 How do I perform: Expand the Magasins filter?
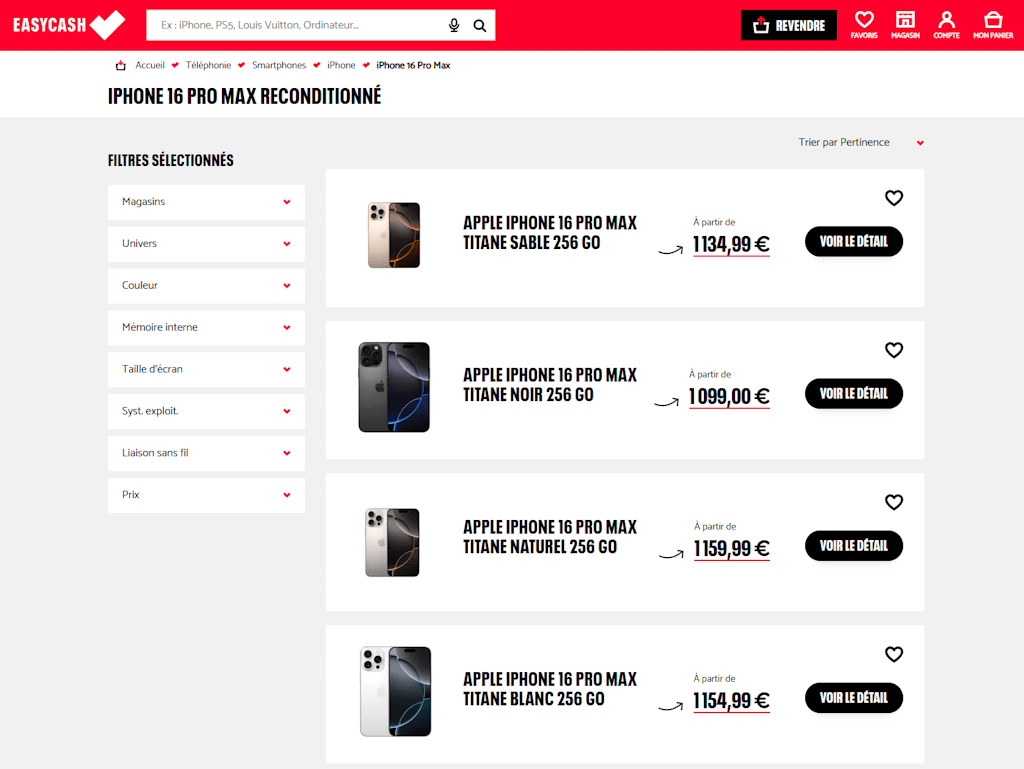tap(206, 202)
